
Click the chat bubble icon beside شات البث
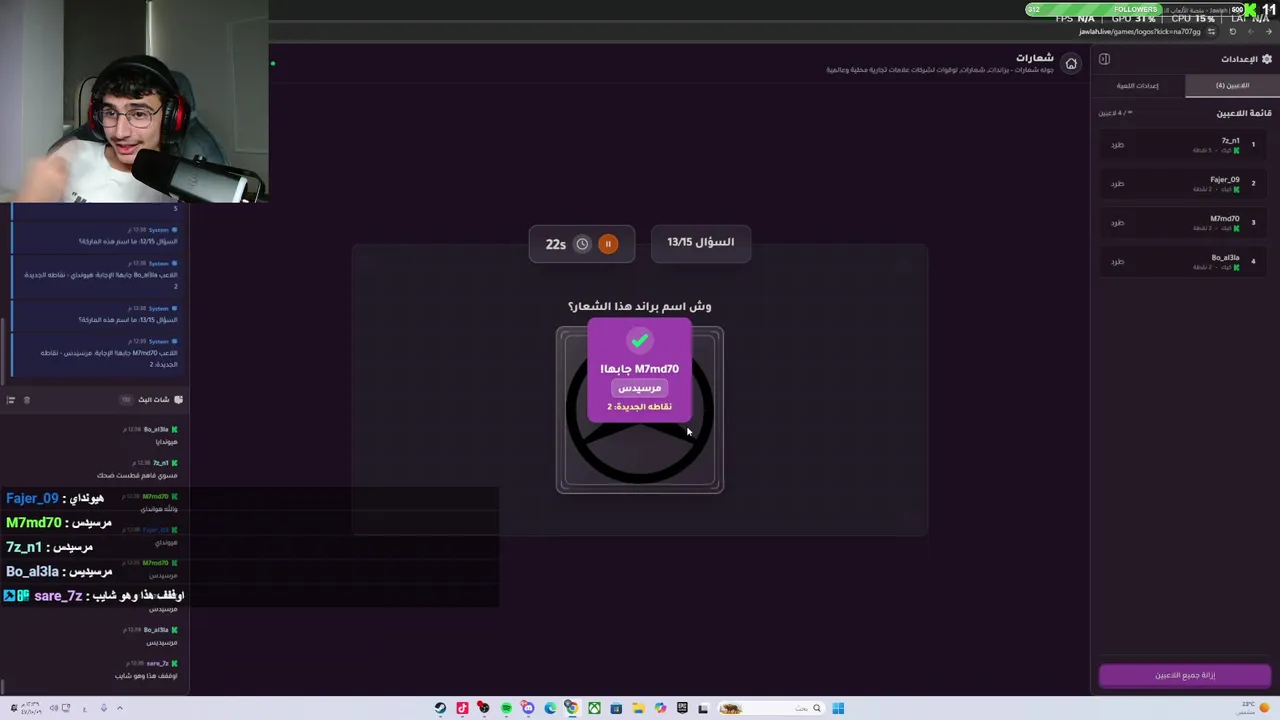[178, 400]
